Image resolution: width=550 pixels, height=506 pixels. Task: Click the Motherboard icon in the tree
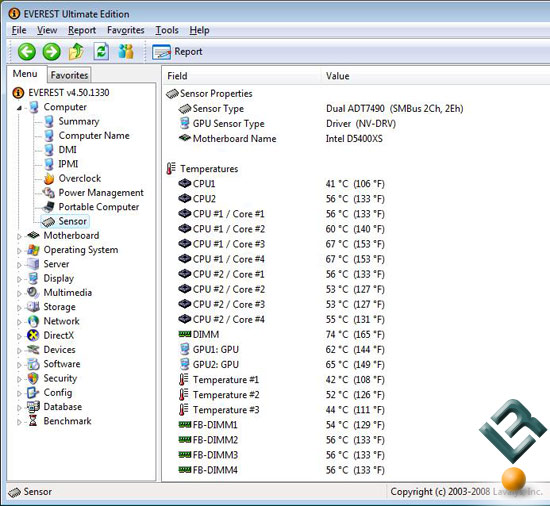[x=33, y=235]
